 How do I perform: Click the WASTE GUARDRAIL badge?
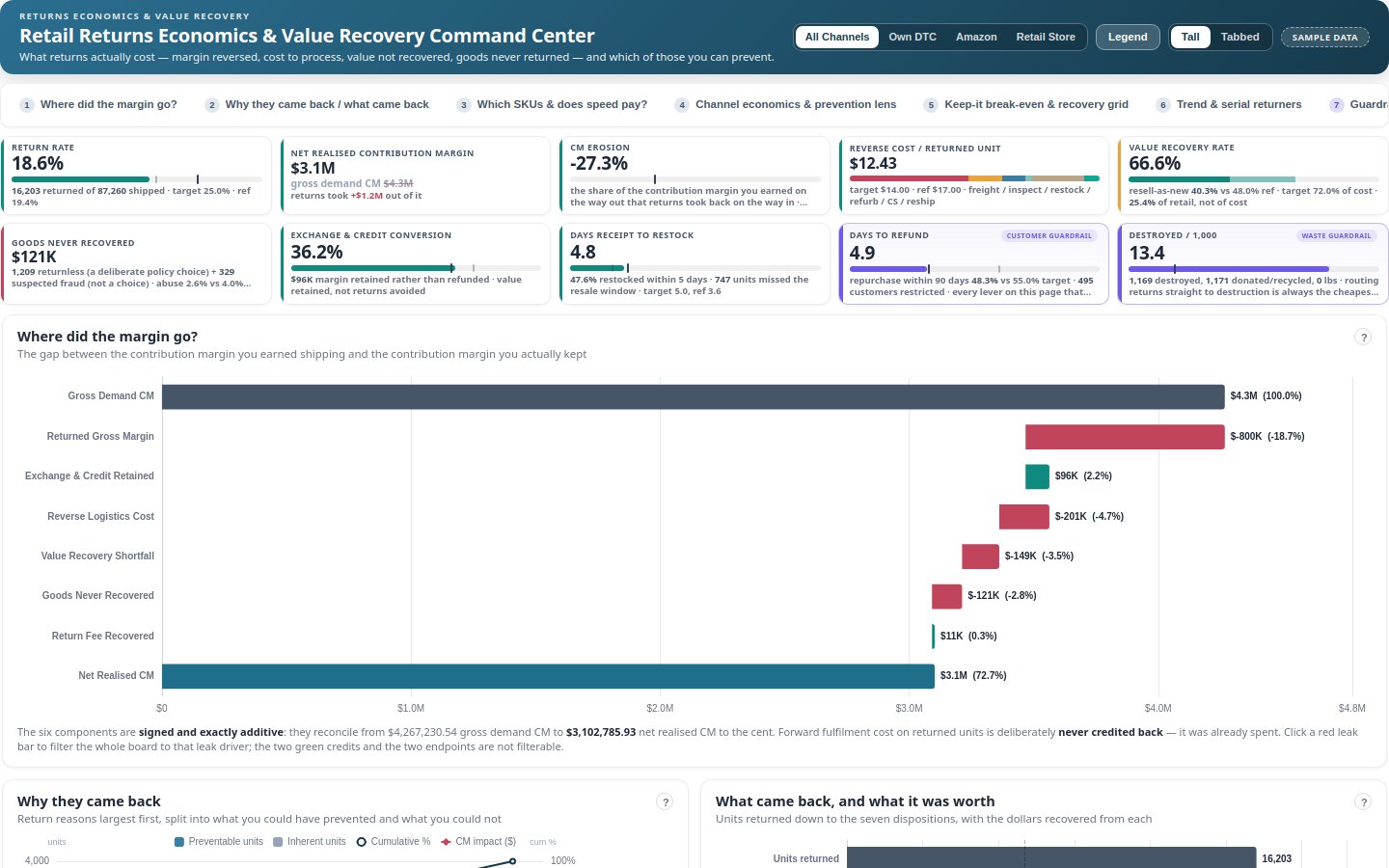[1336, 236]
